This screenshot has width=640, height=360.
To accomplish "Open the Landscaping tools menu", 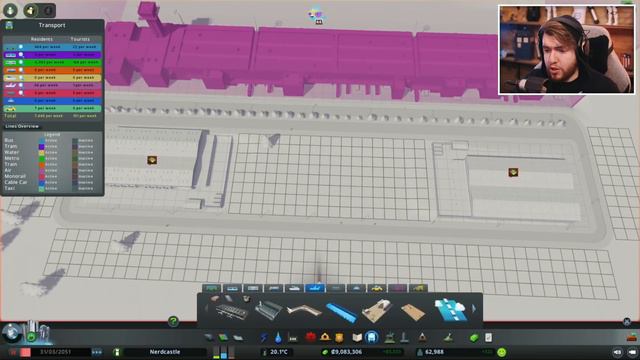I will point(449,338).
